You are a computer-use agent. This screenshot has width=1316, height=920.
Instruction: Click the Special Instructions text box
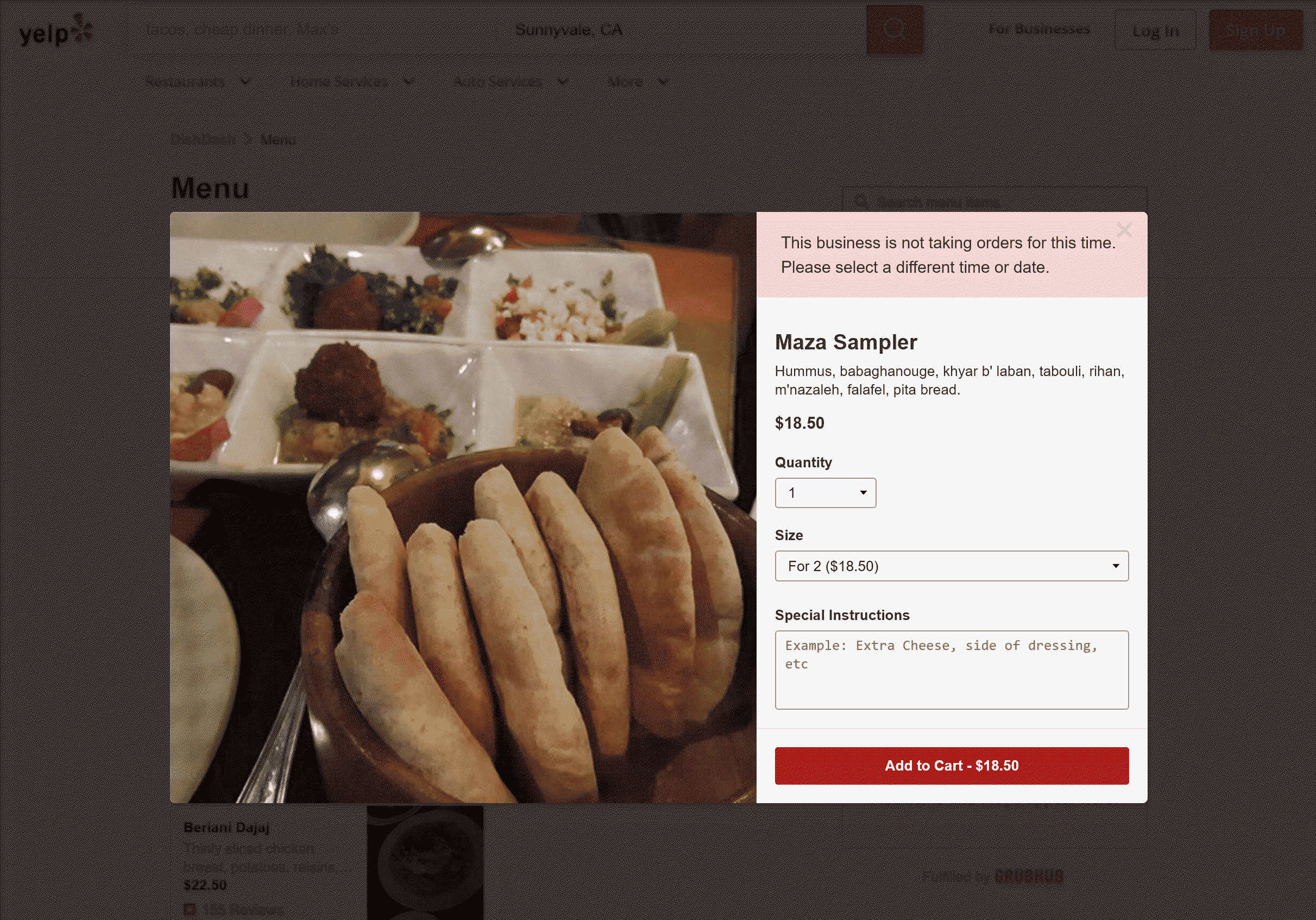point(952,669)
